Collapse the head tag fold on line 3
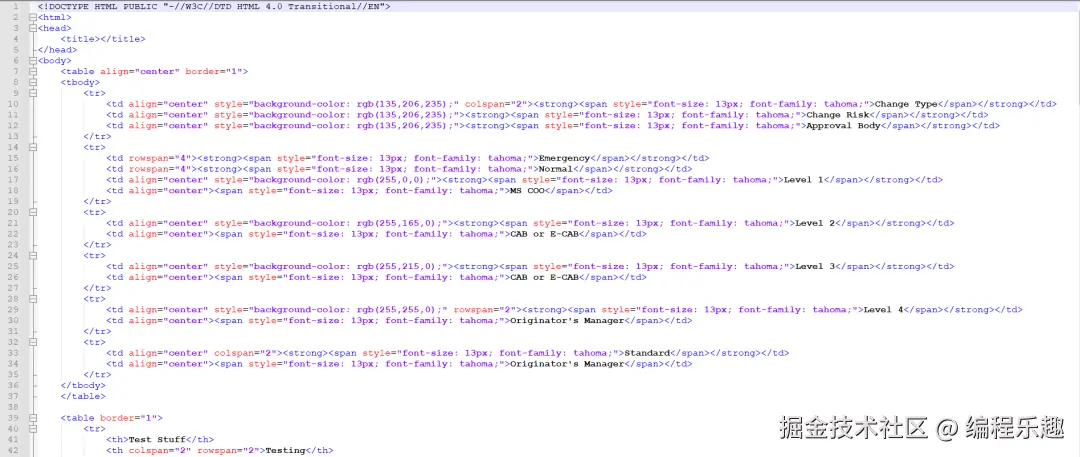 pyautogui.click(x=32, y=28)
